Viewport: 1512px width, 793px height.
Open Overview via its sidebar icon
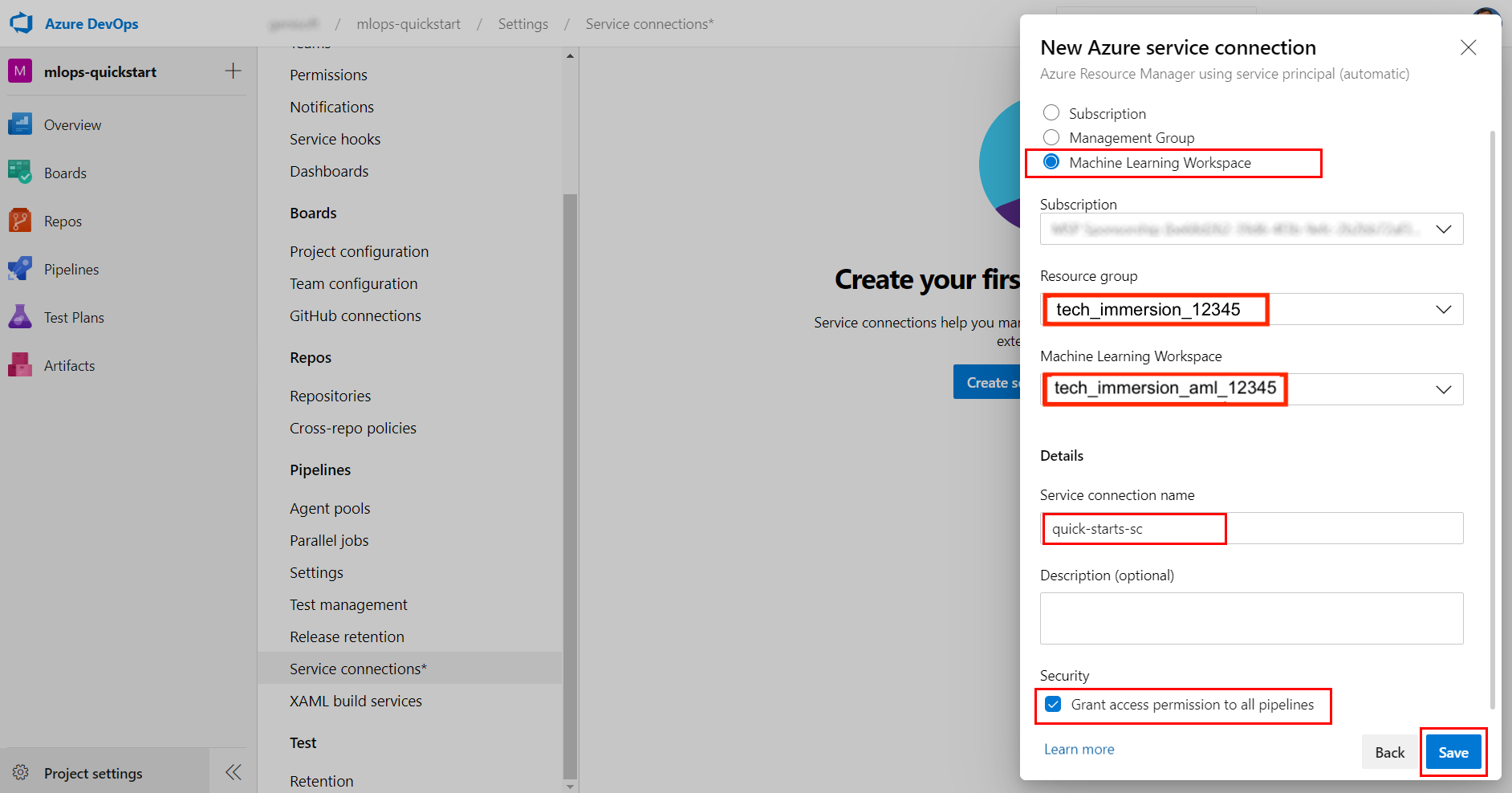click(20, 124)
